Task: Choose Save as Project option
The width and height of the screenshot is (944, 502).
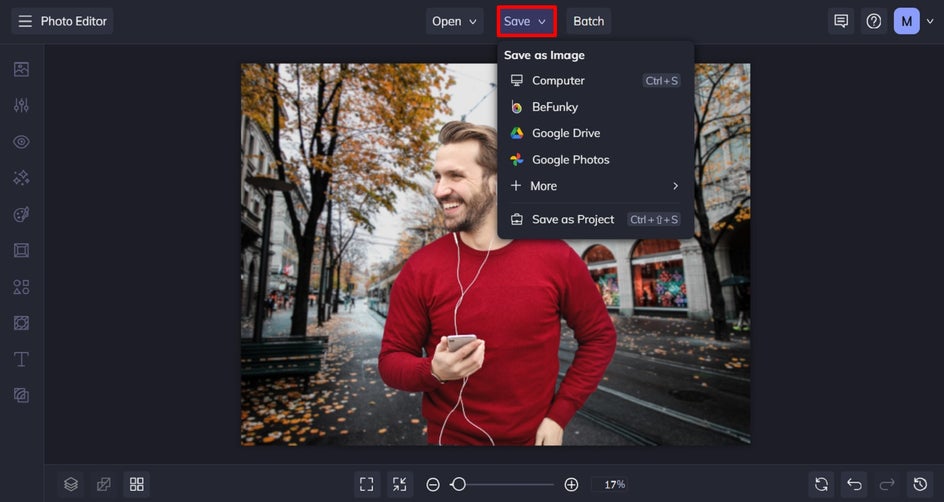Action: point(595,220)
